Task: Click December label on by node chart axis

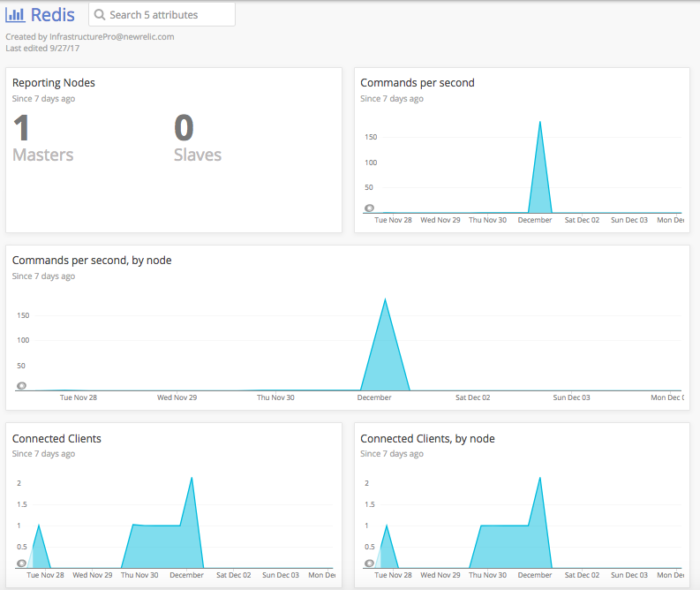Action: pyautogui.click(x=374, y=397)
